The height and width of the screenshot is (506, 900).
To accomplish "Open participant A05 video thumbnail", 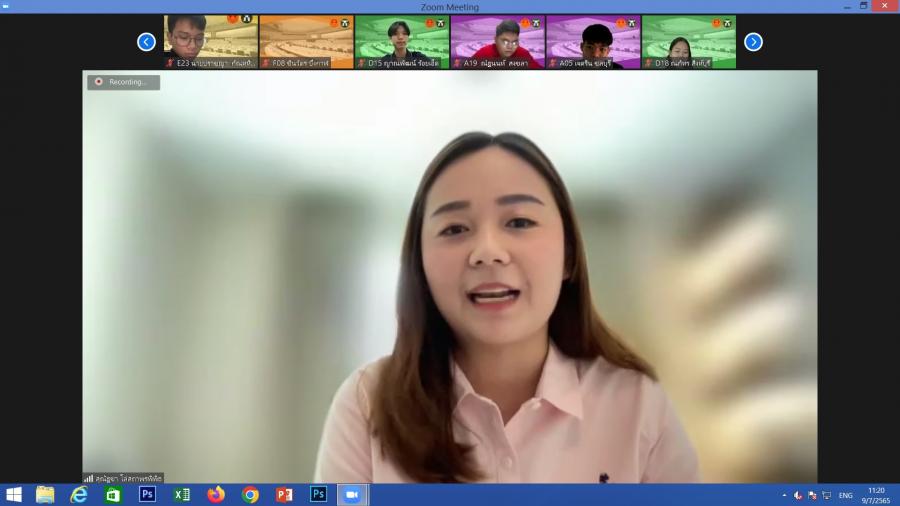I will [x=593, y=41].
